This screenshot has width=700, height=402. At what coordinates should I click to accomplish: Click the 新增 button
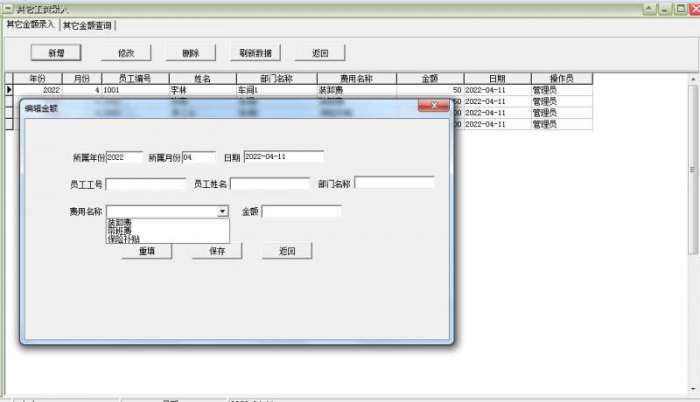click(56, 53)
